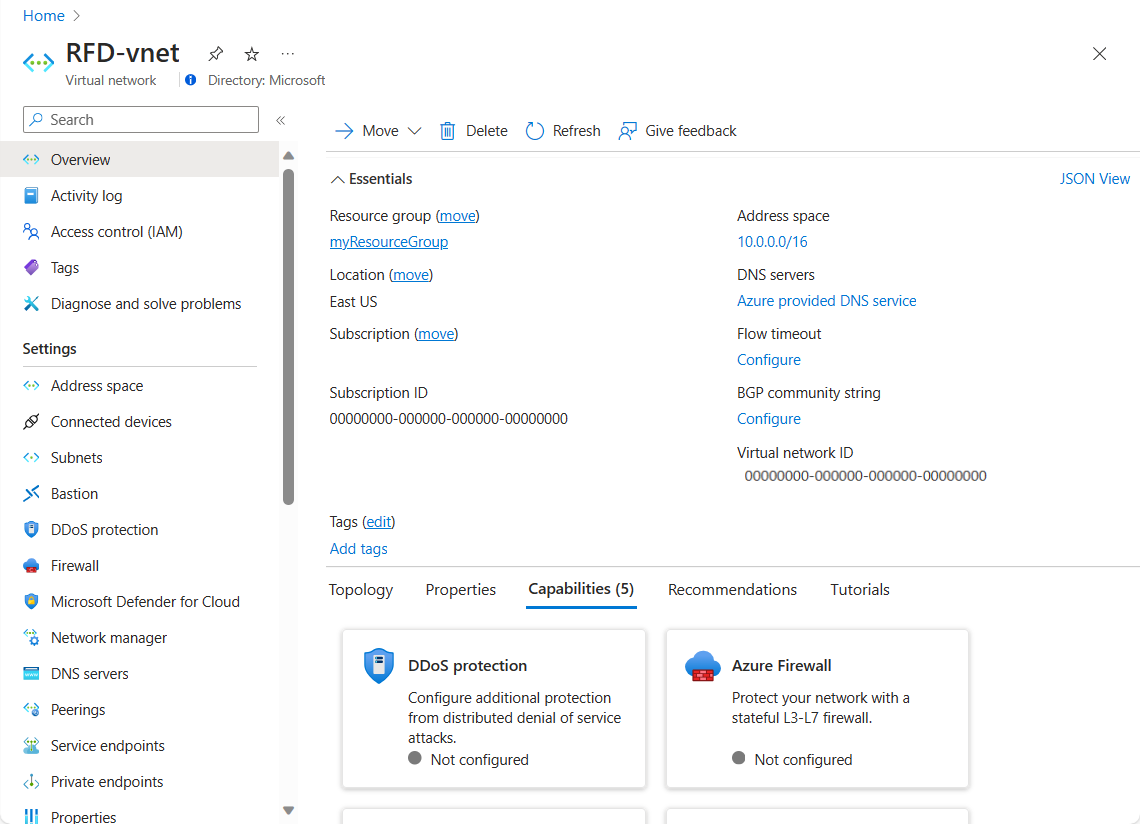The width and height of the screenshot is (1140, 824).
Task: Click move link next to Resource group
Action: (x=457, y=216)
